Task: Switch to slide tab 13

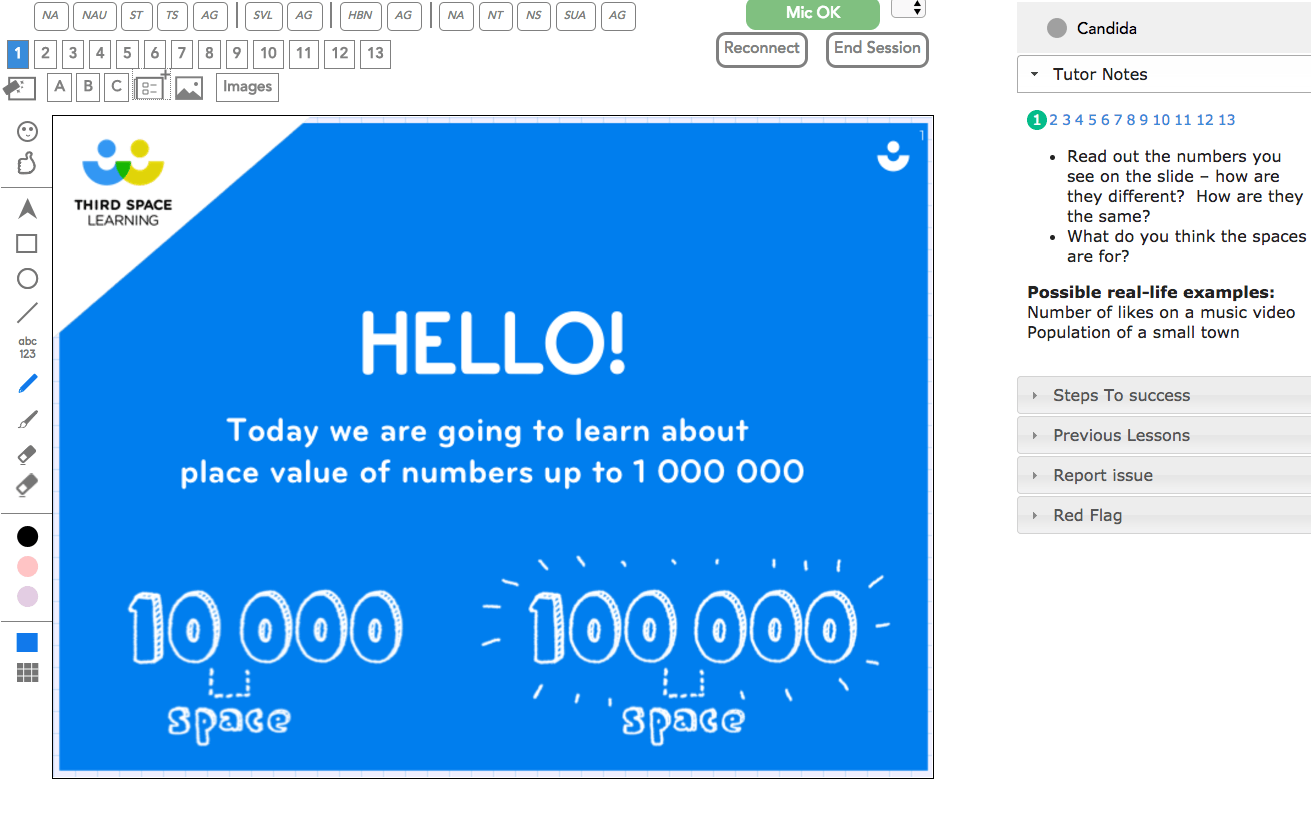Action: pyautogui.click(x=375, y=53)
